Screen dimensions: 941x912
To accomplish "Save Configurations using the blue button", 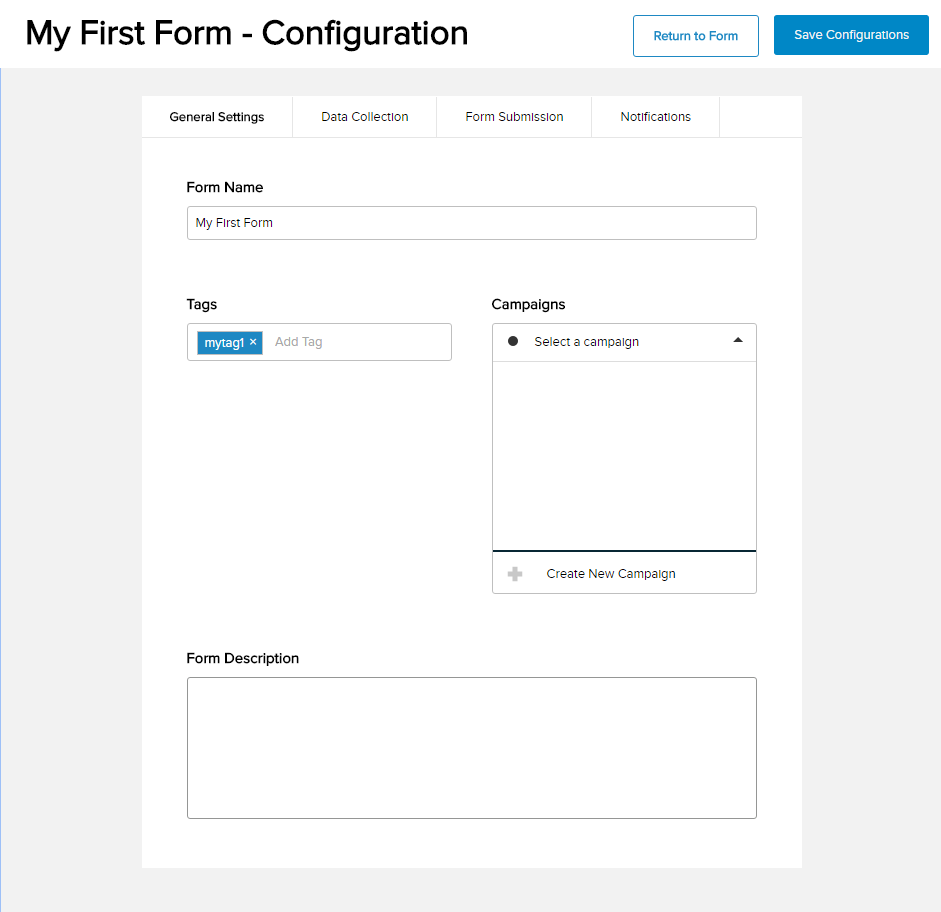I will pos(851,35).
